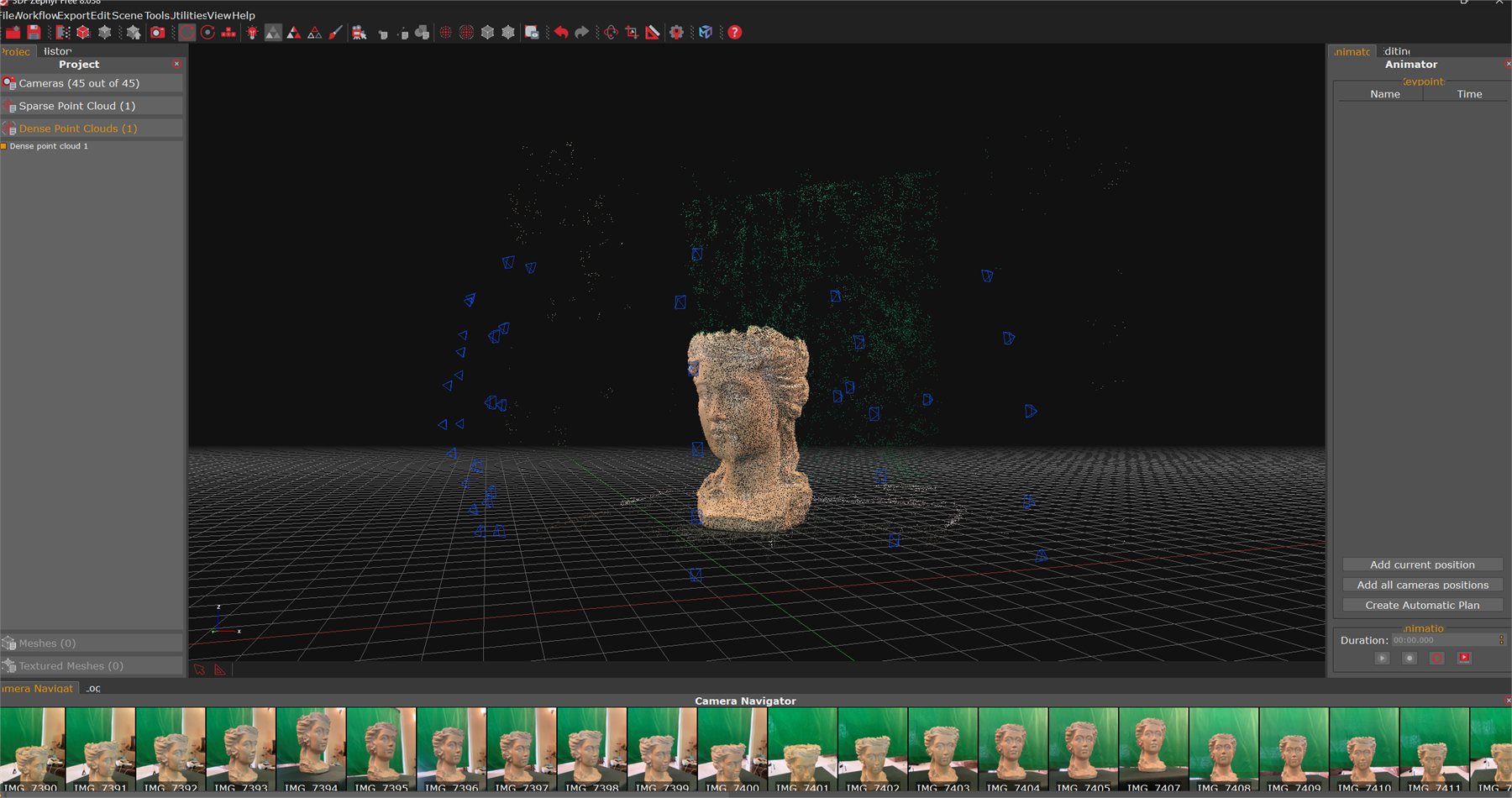Image resolution: width=1512 pixels, height=798 pixels.
Task: Open the Export menu
Action: coord(74,15)
